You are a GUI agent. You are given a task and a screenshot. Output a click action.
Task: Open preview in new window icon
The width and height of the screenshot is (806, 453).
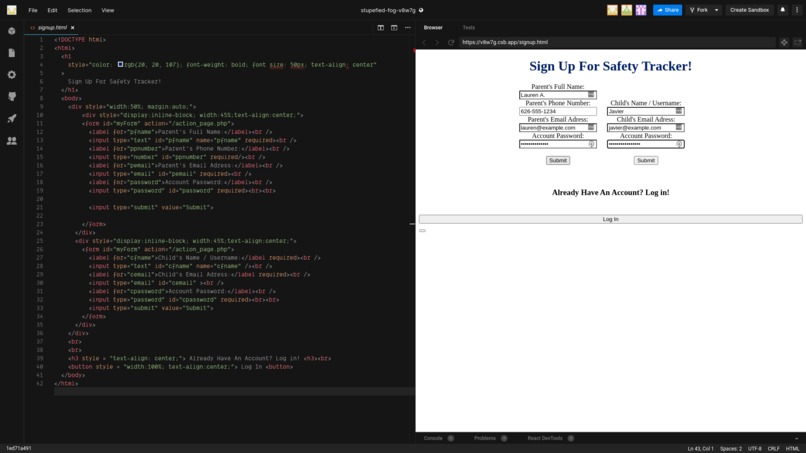(797, 42)
